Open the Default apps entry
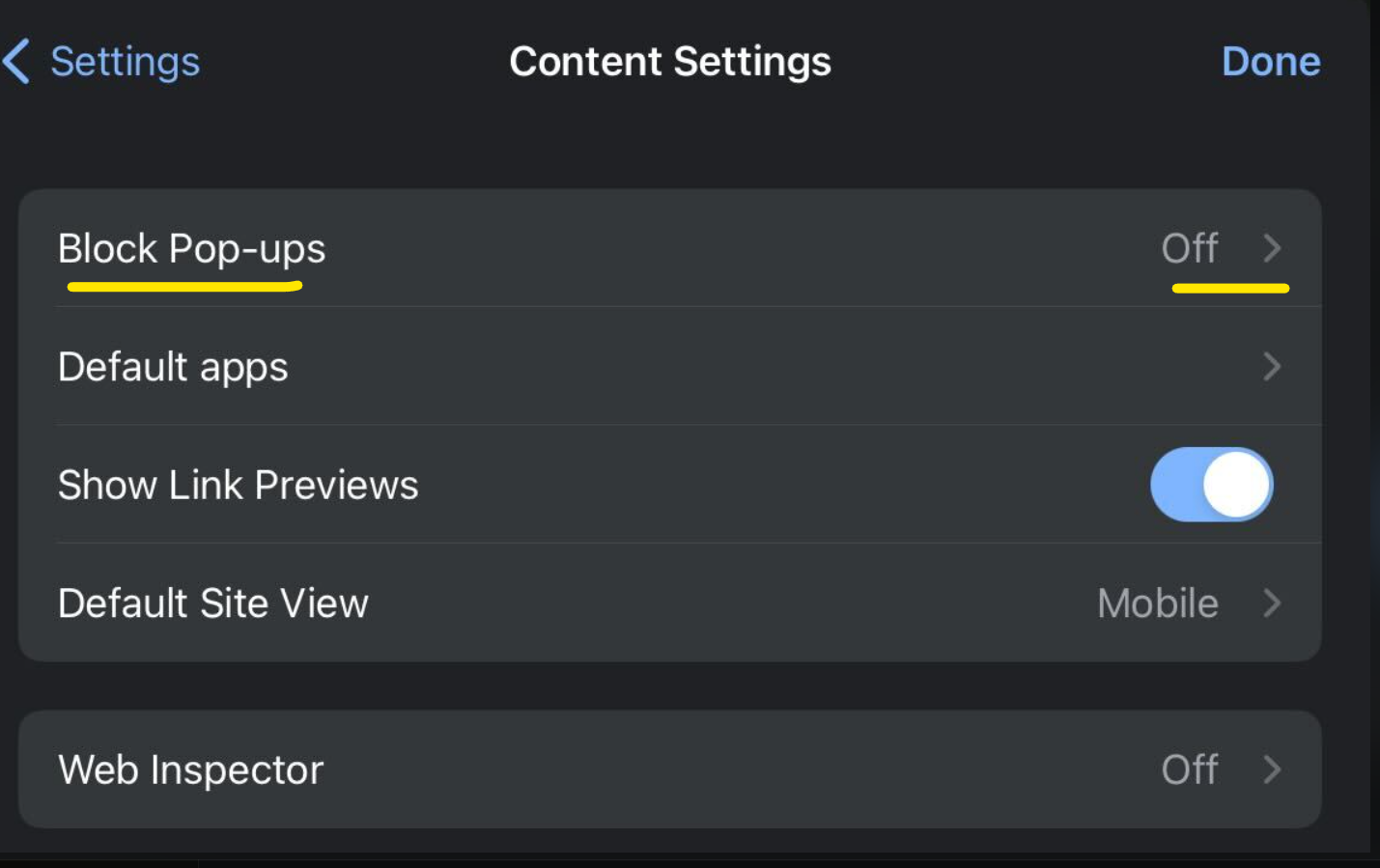The width and height of the screenshot is (1380, 868). click(x=670, y=367)
